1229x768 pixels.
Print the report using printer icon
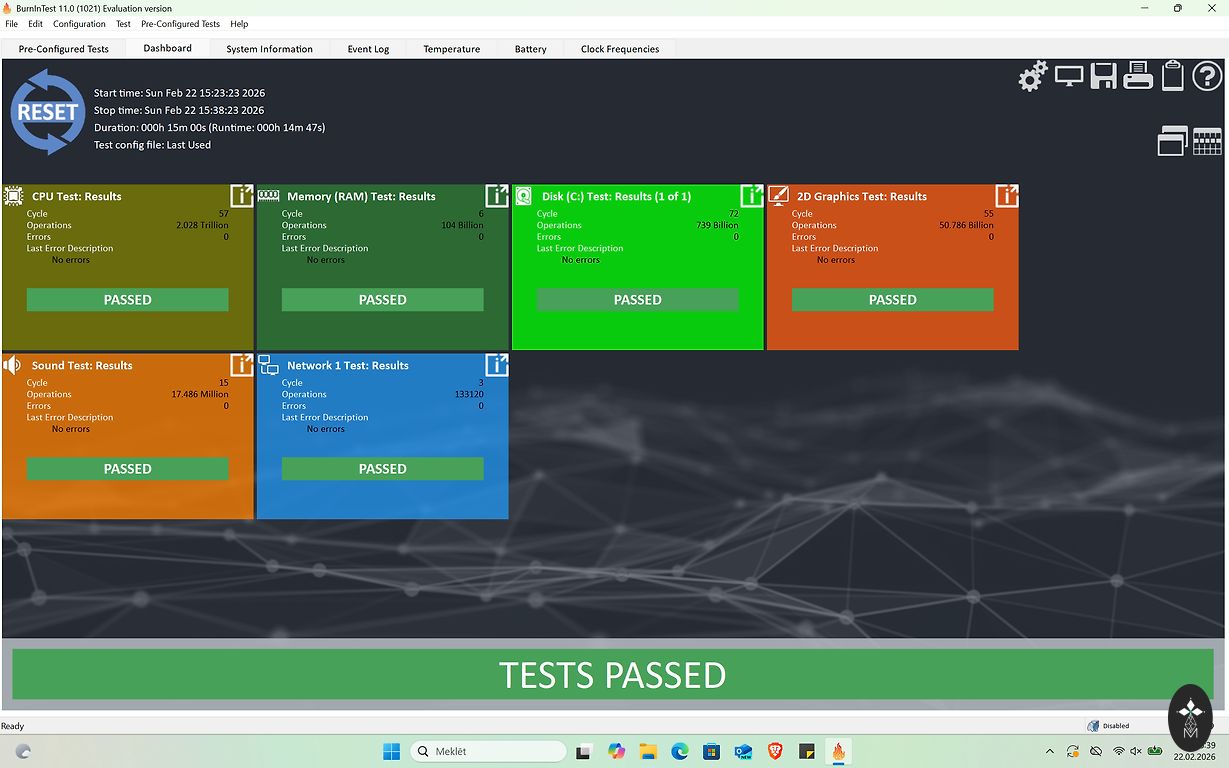1138,76
